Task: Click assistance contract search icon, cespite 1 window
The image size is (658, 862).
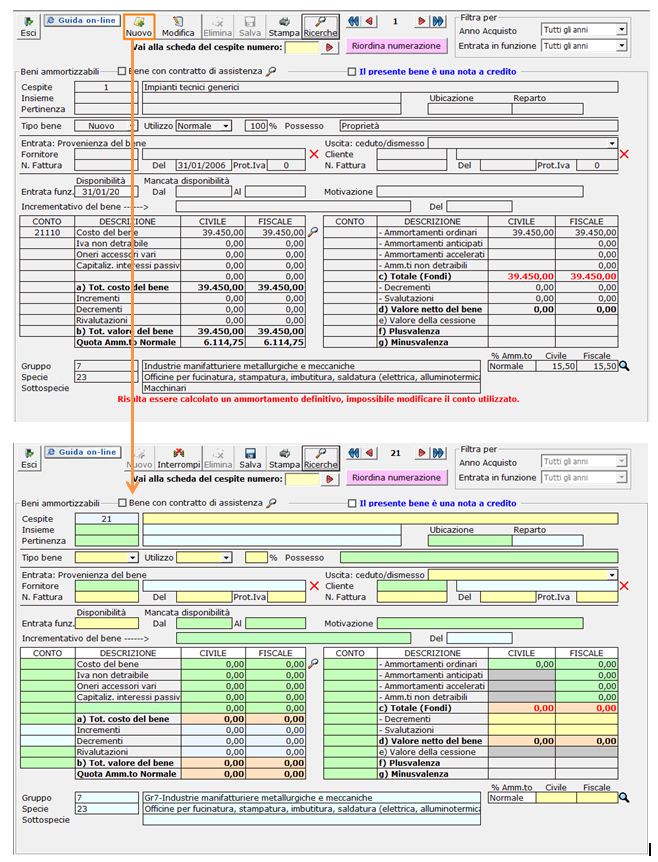Action: (271, 71)
